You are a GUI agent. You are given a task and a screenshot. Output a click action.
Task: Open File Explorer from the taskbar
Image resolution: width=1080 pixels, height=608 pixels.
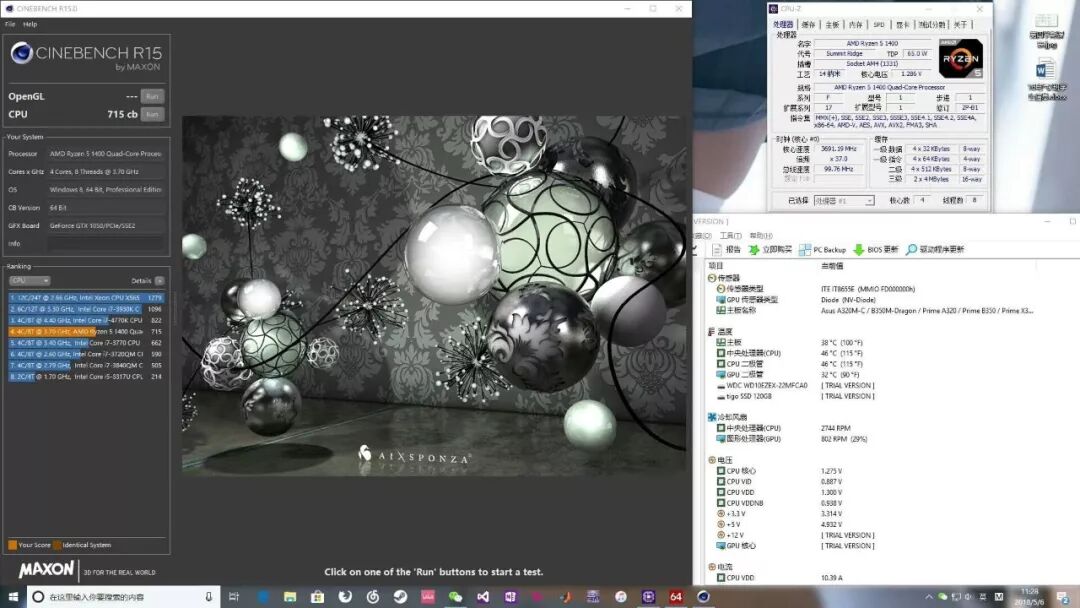(290, 597)
